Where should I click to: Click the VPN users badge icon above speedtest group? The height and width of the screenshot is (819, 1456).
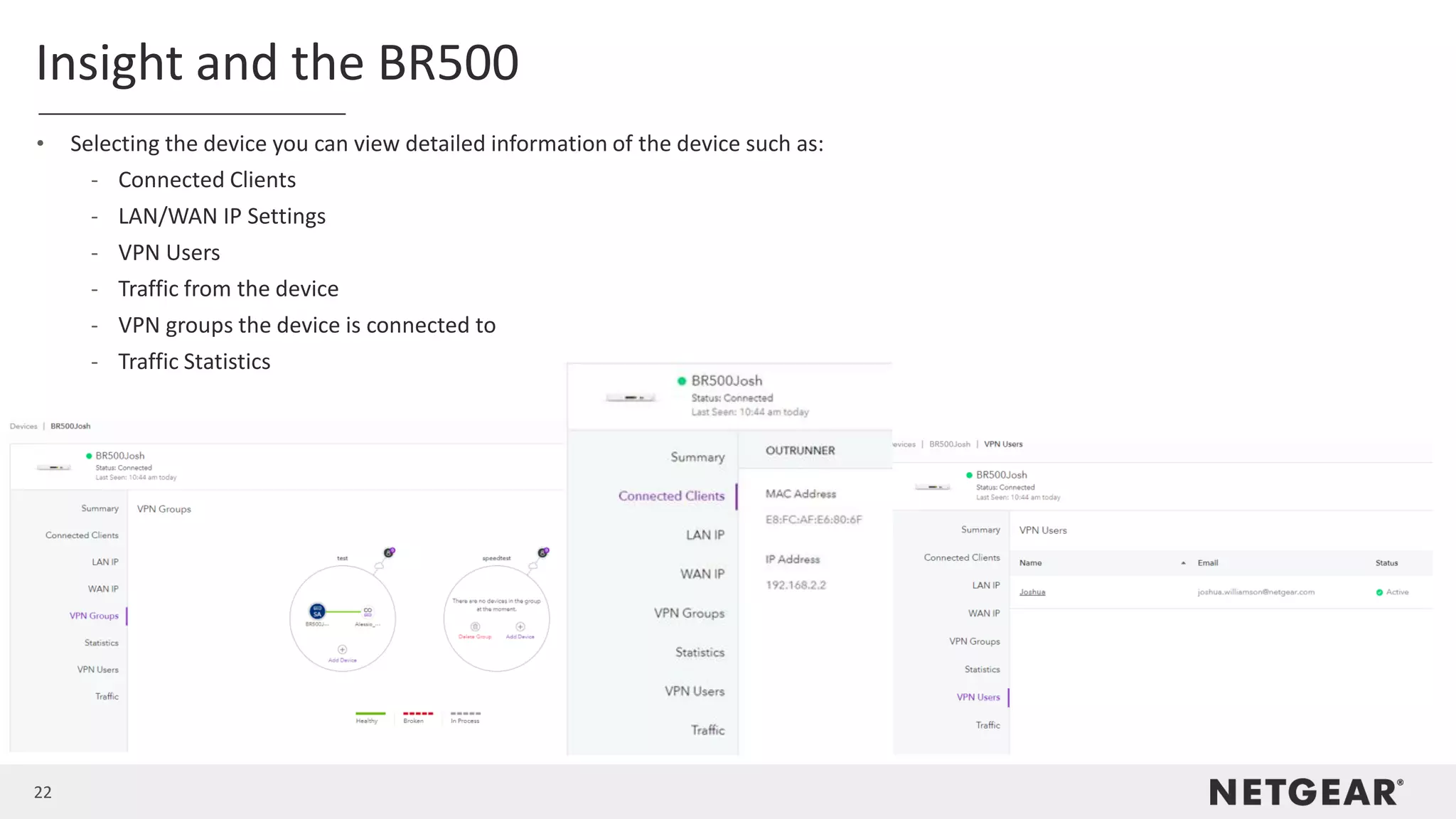pos(543,552)
